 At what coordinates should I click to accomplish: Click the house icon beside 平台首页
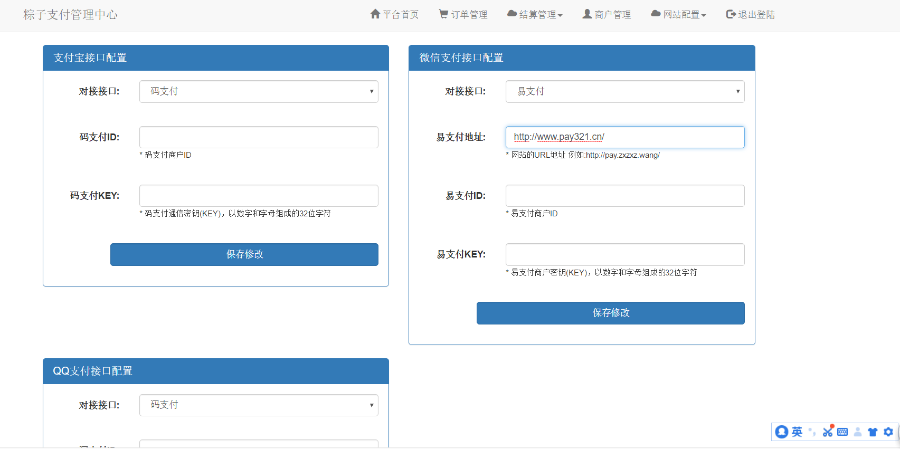[375, 14]
